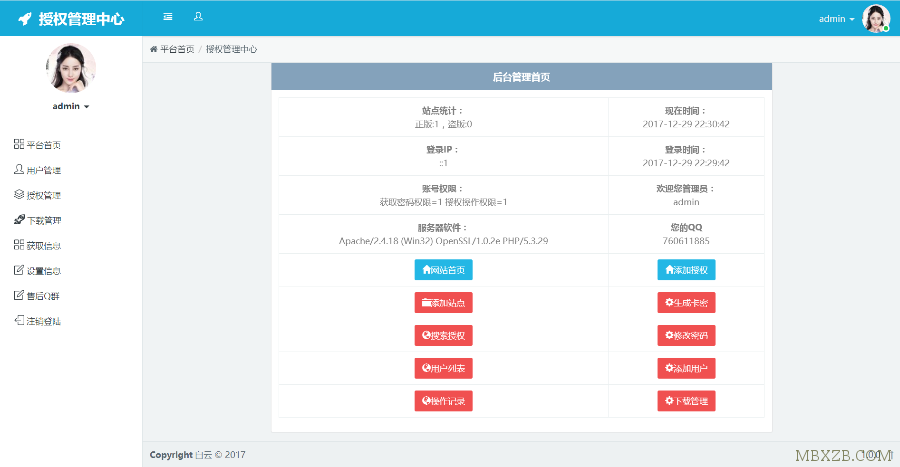Click the red 下载管理 button in panel

[686, 400]
